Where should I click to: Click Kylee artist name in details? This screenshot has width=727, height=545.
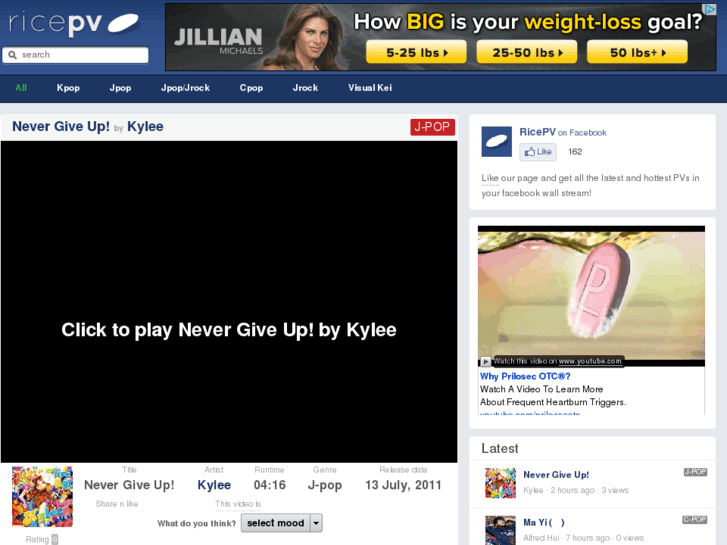pyautogui.click(x=214, y=485)
